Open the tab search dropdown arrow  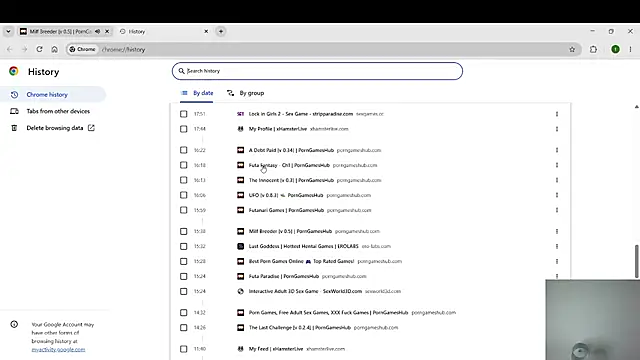tap(8, 31)
